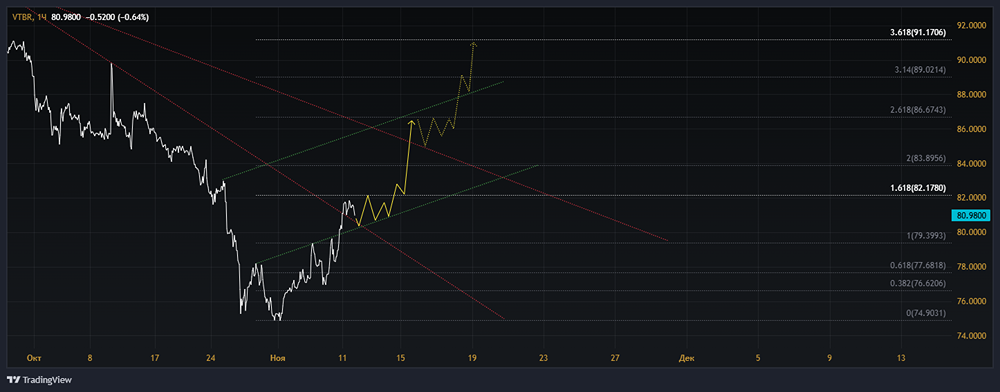The image size is (1000, 392).
Task: Click the Ноя date on time axis
Action: 277,358
